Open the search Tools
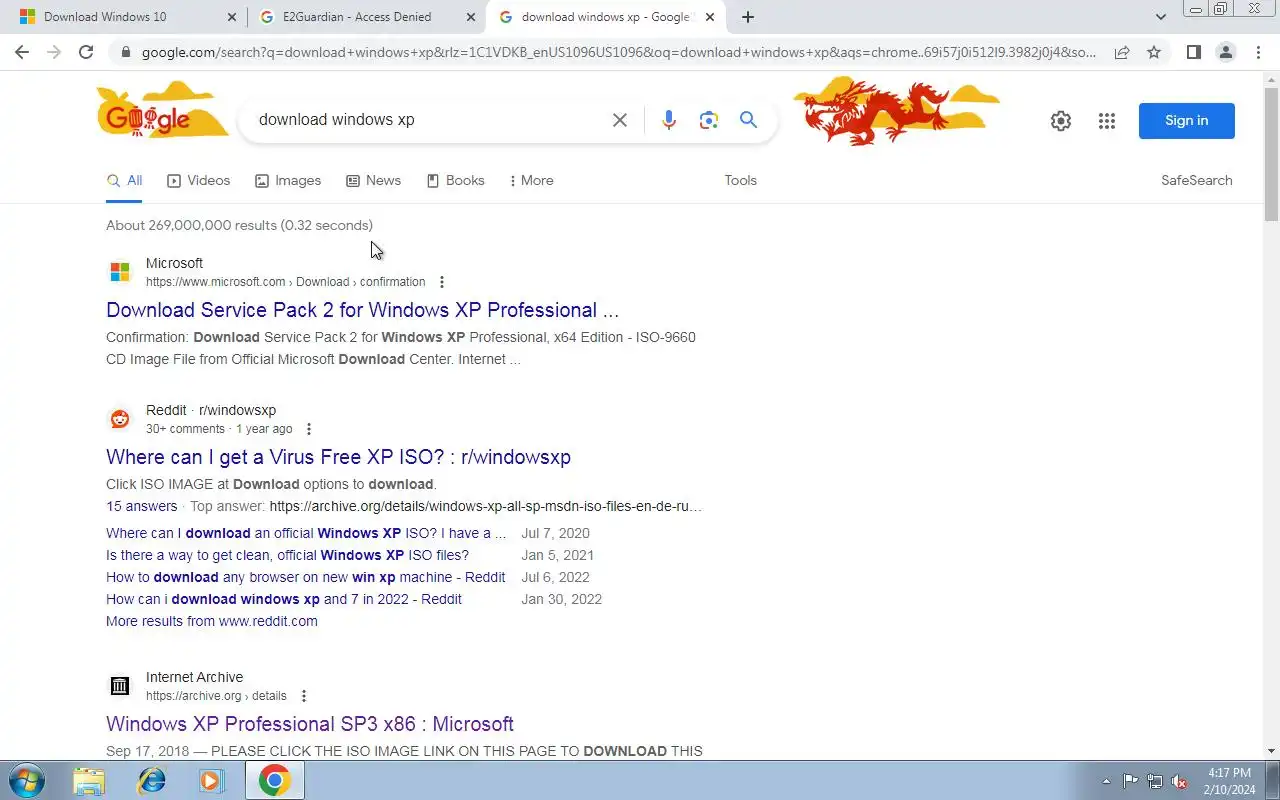Screen dimensions: 1280x800 [740, 181]
